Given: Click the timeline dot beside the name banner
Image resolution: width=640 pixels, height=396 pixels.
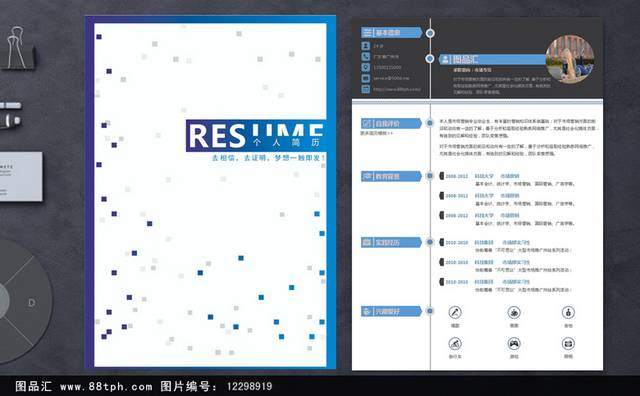Looking at the screenshot, I should click(429, 59).
